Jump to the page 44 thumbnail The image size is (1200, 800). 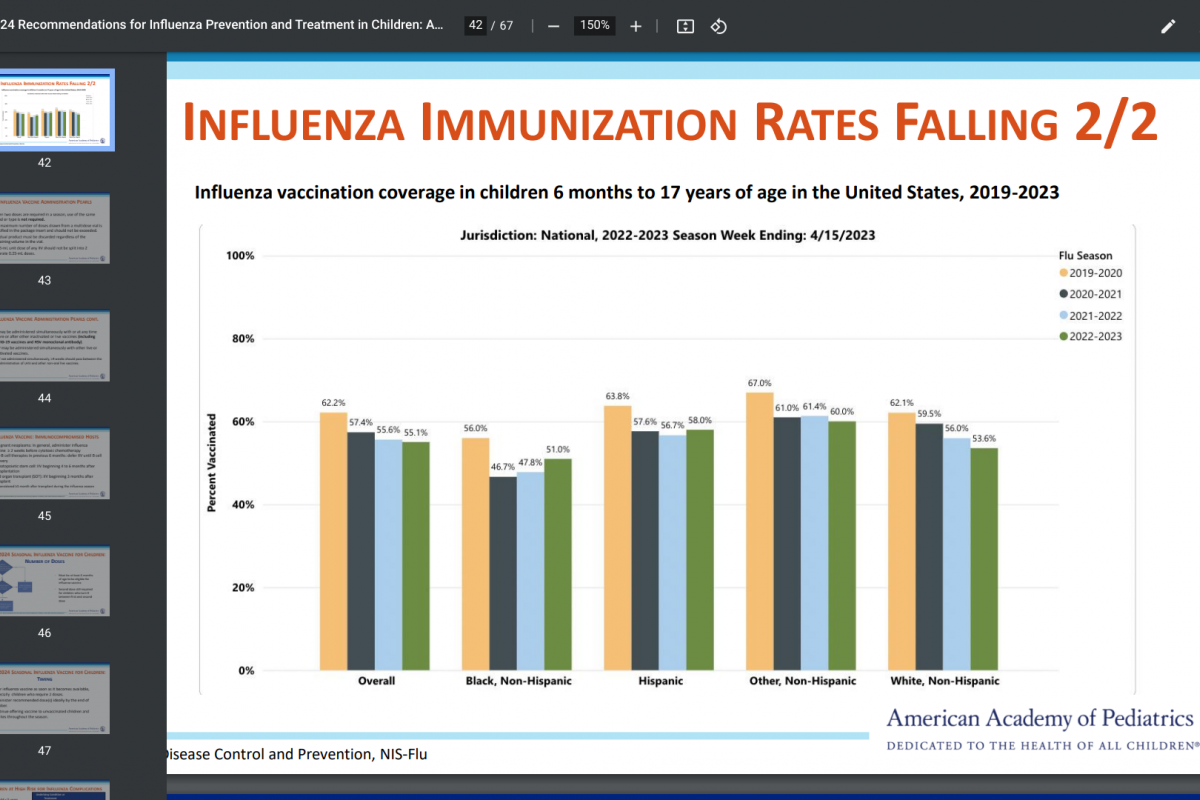pos(54,345)
